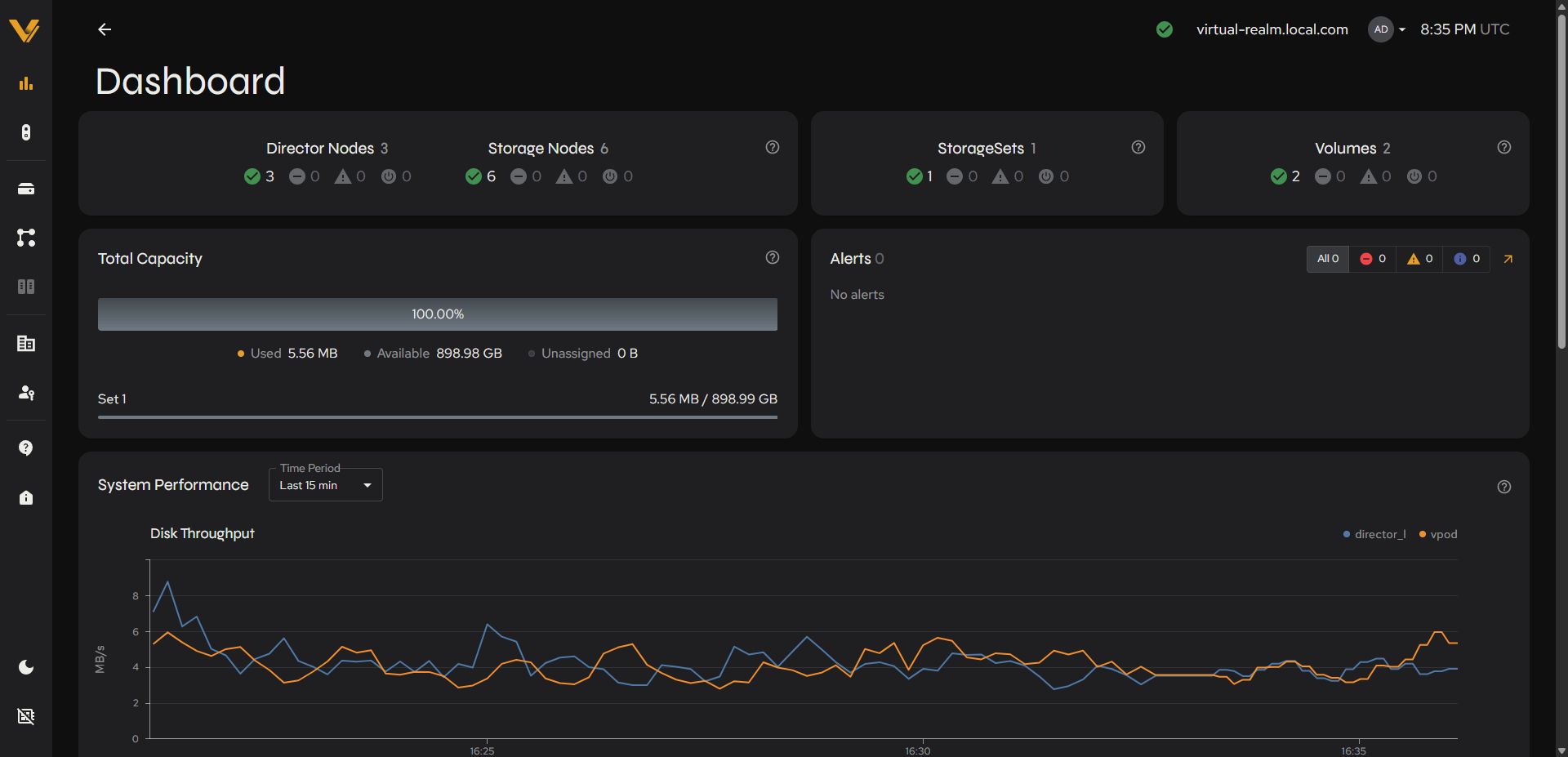
Task: Toggle dark mode moon icon
Action: pos(26,667)
